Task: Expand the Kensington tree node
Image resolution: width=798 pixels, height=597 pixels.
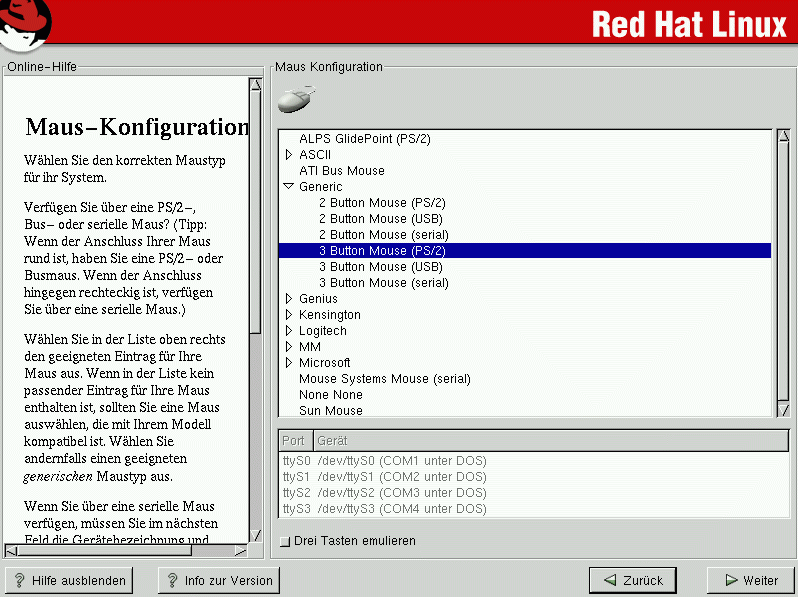Action: click(x=289, y=315)
